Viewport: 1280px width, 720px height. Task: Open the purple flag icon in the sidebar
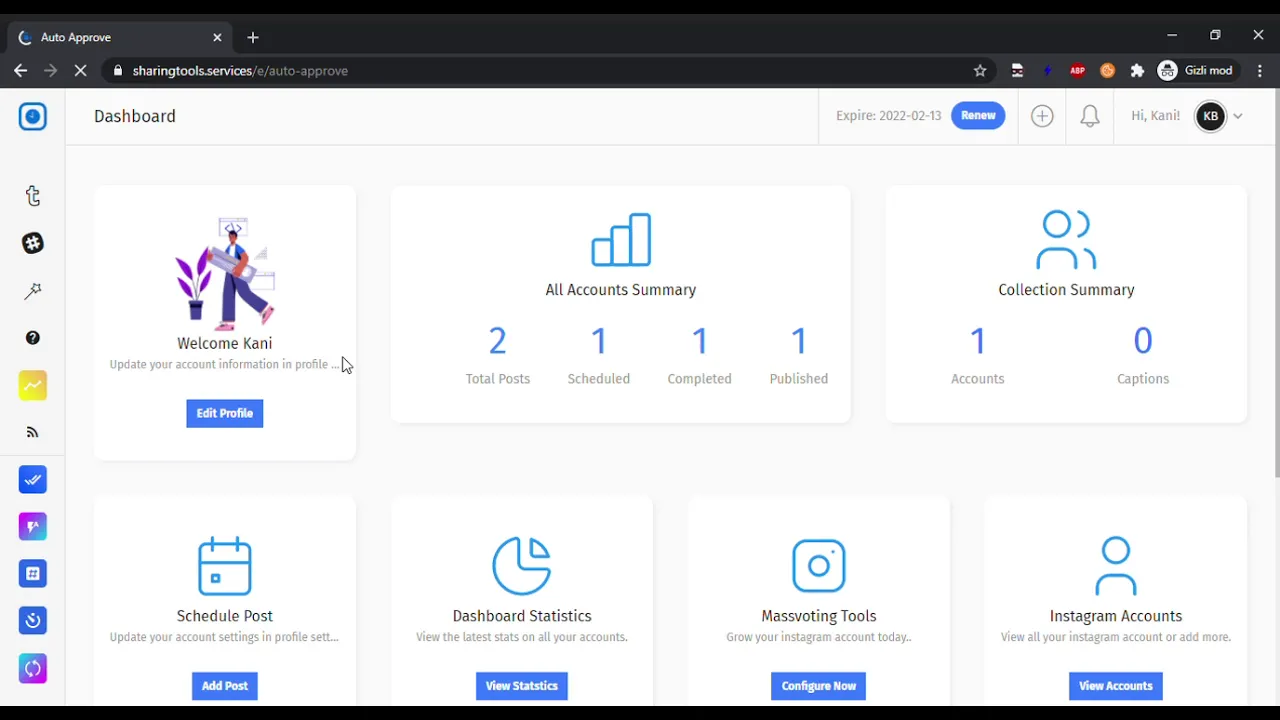pyautogui.click(x=33, y=527)
